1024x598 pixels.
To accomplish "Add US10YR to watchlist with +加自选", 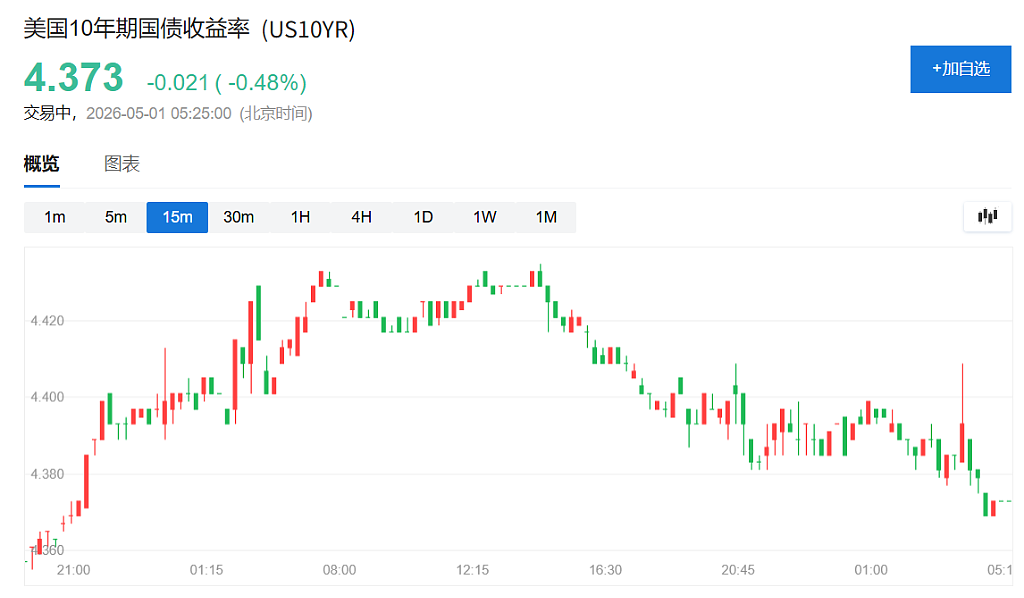I will pos(961,69).
